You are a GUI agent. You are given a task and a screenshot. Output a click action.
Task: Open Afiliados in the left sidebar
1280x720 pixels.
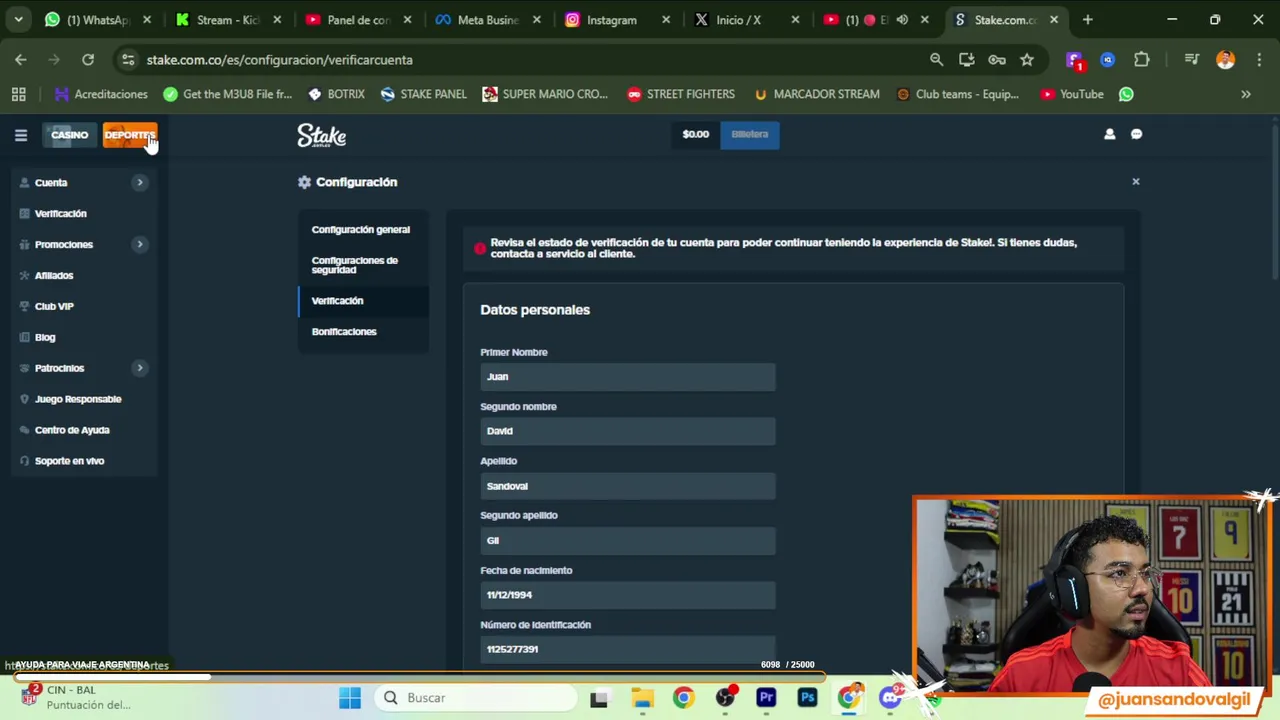(54, 276)
